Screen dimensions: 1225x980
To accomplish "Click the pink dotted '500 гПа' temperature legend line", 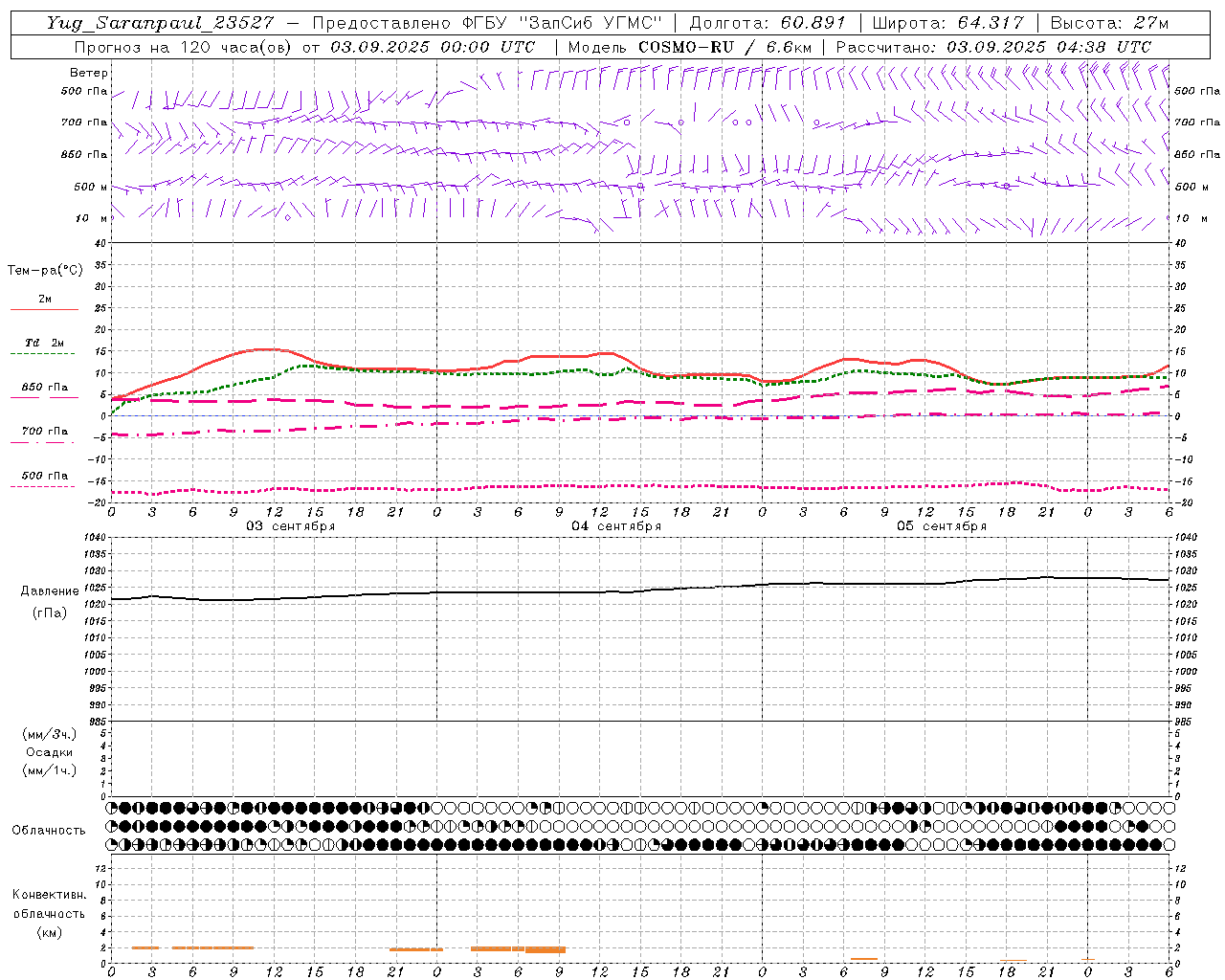I will (x=42, y=486).
